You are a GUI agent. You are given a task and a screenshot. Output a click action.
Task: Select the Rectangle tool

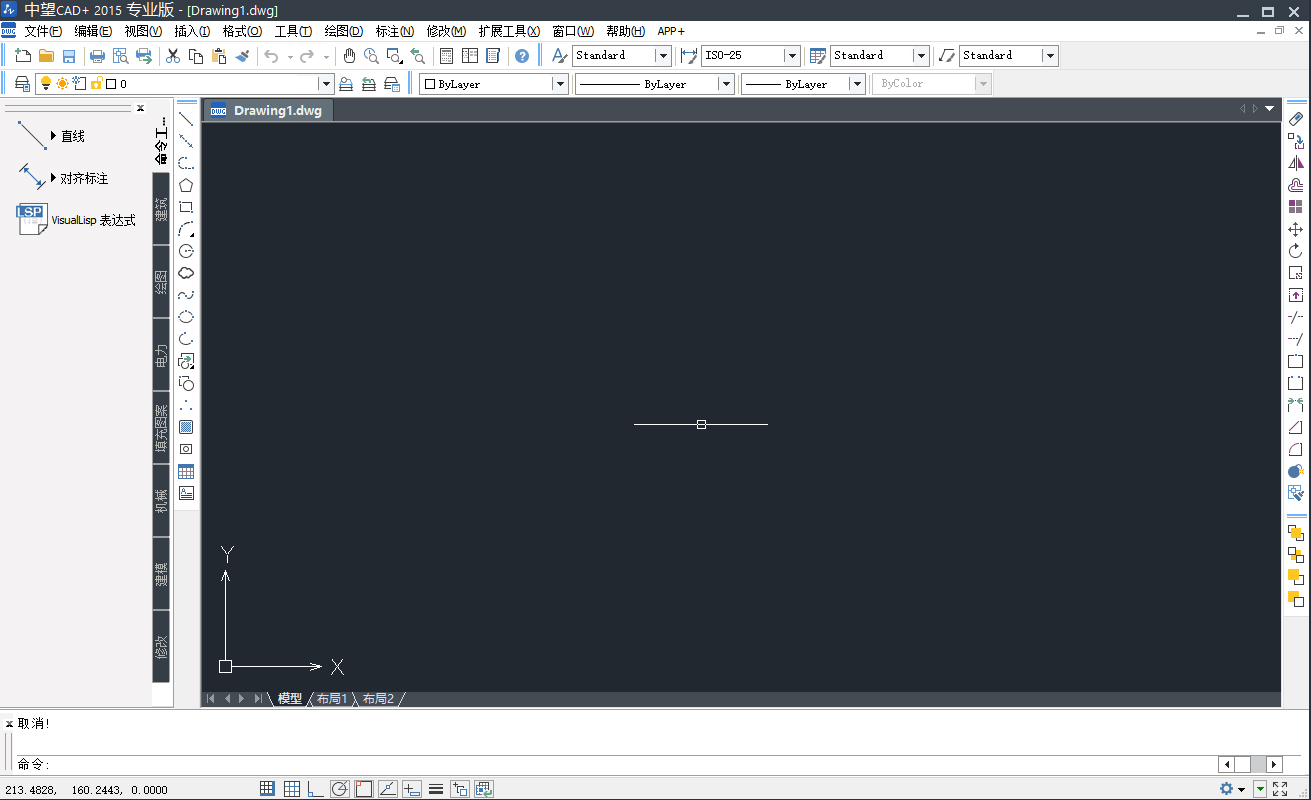coord(186,207)
